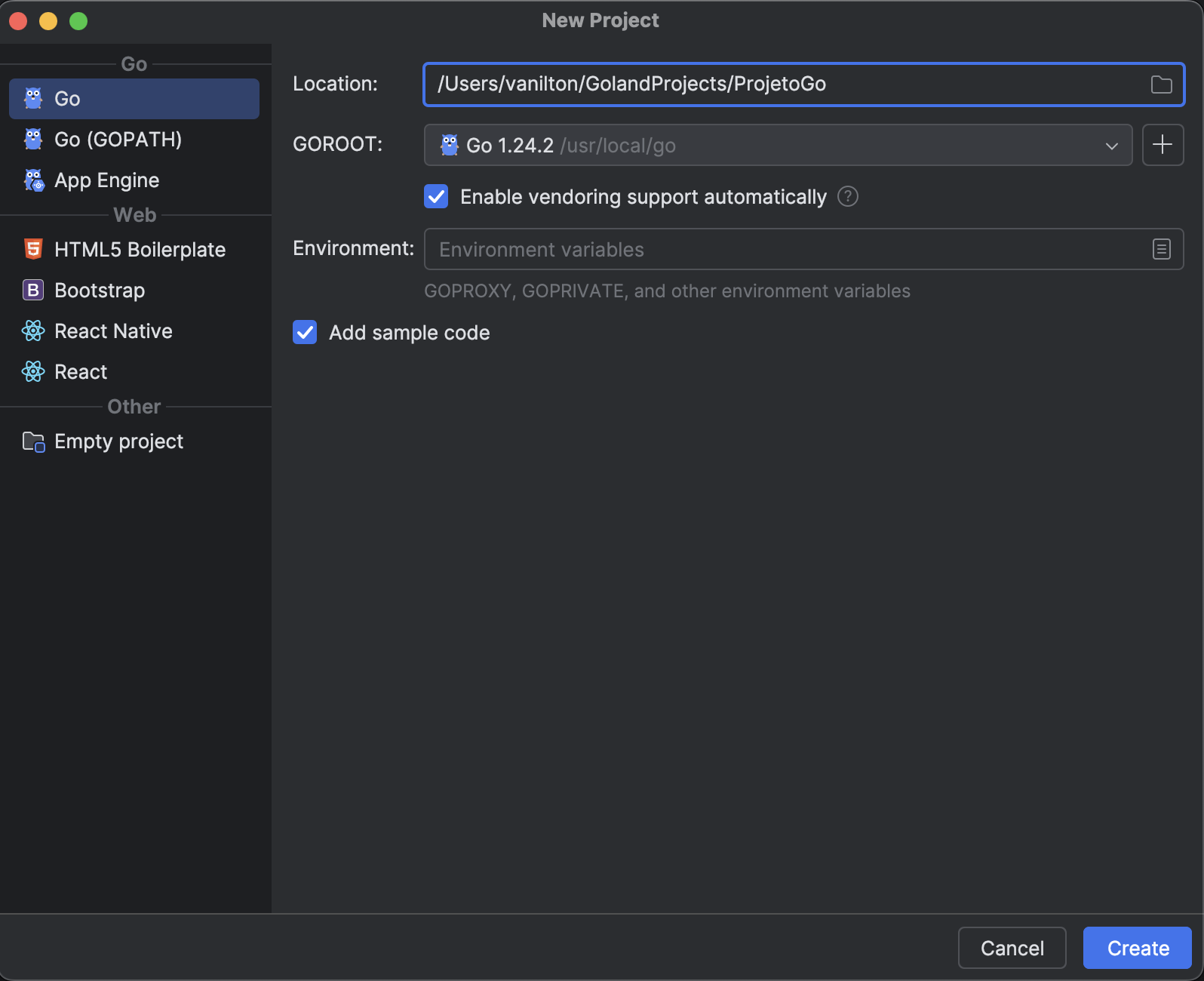The height and width of the screenshot is (981, 1204).
Task: Click the 'React' atom icon
Action: coord(33,371)
